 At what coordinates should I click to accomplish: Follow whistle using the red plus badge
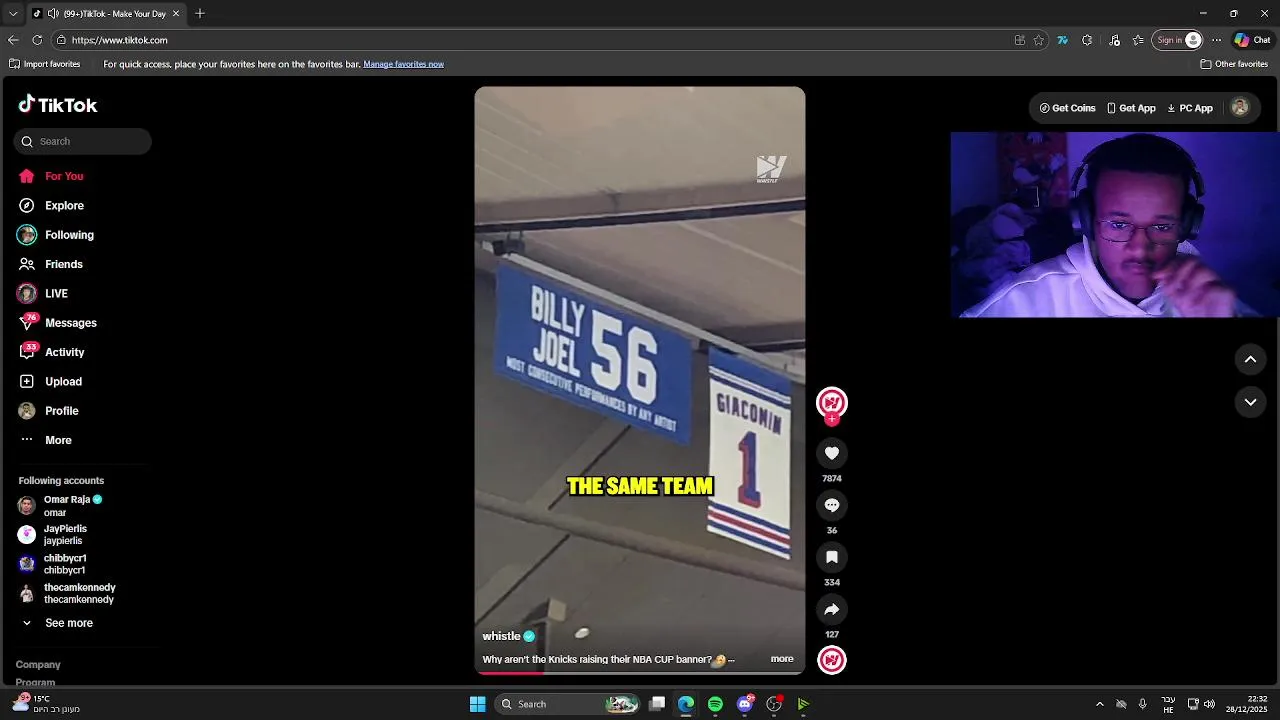[832, 419]
